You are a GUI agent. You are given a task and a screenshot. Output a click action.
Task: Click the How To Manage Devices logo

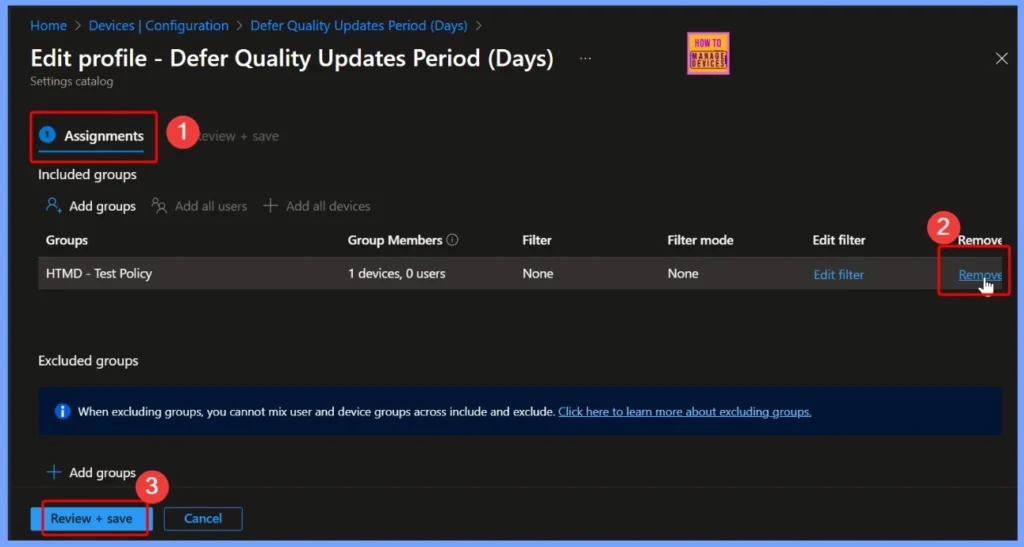pyautogui.click(x=708, y=54)
